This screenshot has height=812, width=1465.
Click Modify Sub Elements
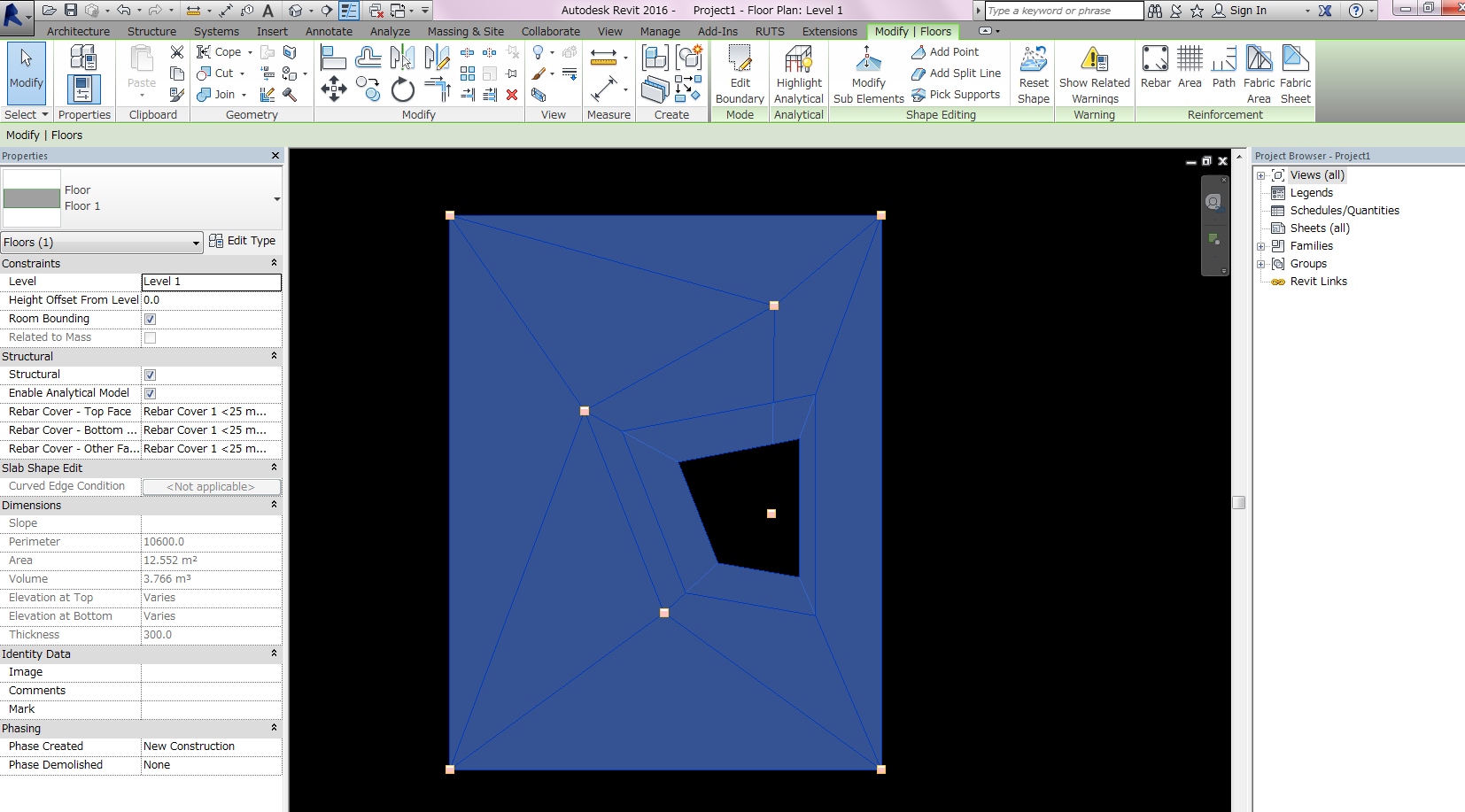coord(868,74)
